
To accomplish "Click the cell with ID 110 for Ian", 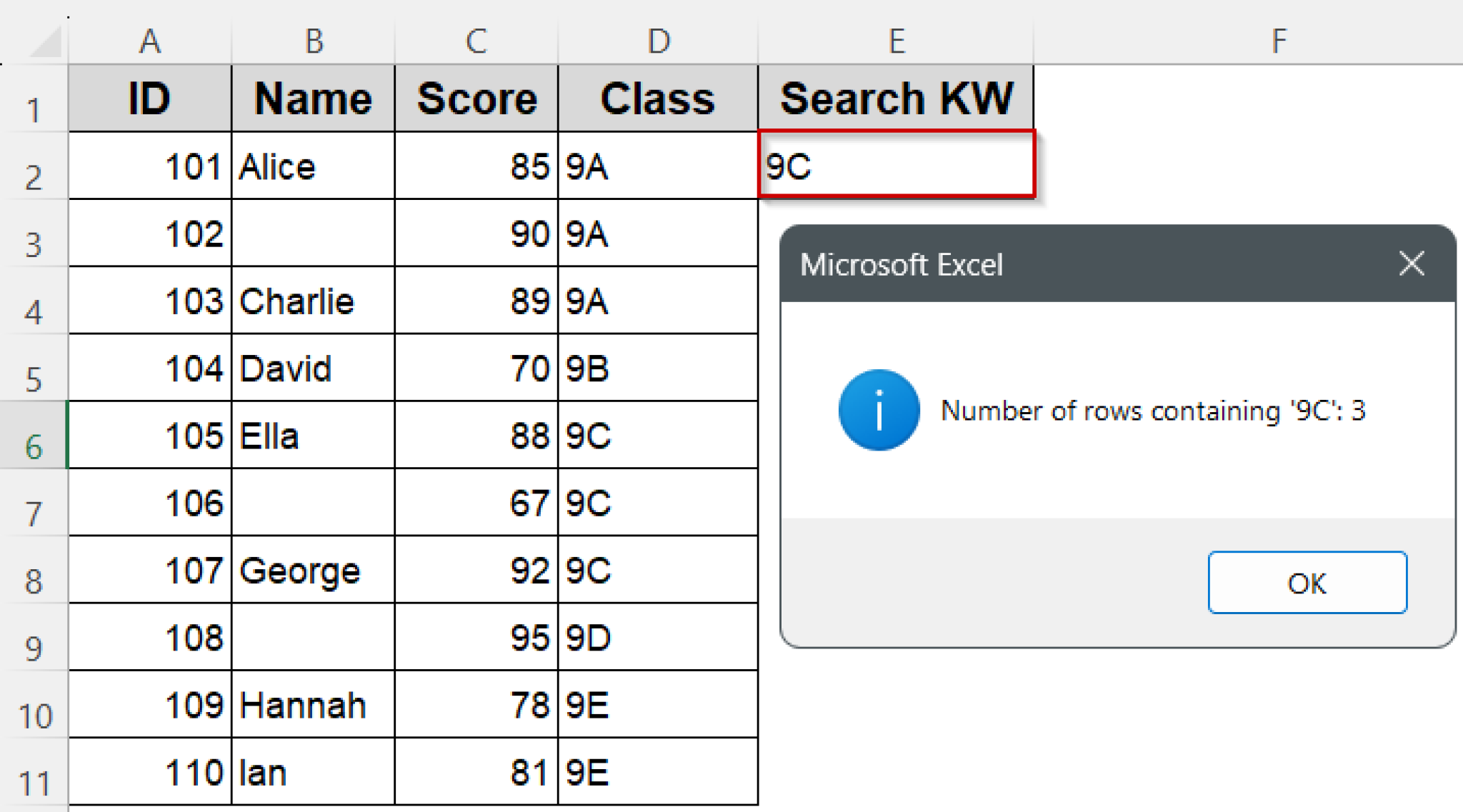I will pos(150,771).
